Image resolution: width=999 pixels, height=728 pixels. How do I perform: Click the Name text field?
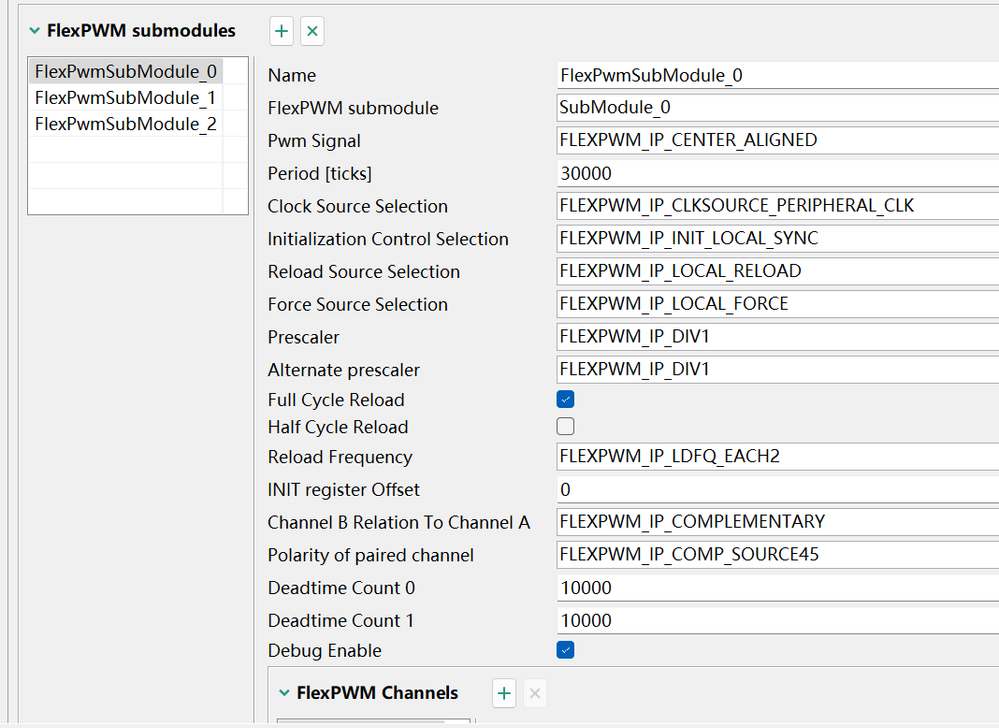click(775, 76)
